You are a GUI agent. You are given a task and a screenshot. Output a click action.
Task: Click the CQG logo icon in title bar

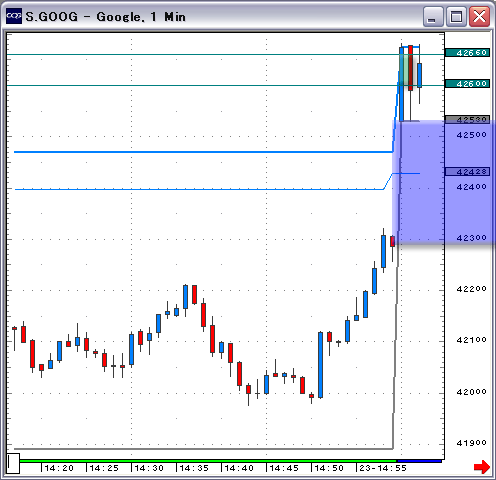[14, 16]
